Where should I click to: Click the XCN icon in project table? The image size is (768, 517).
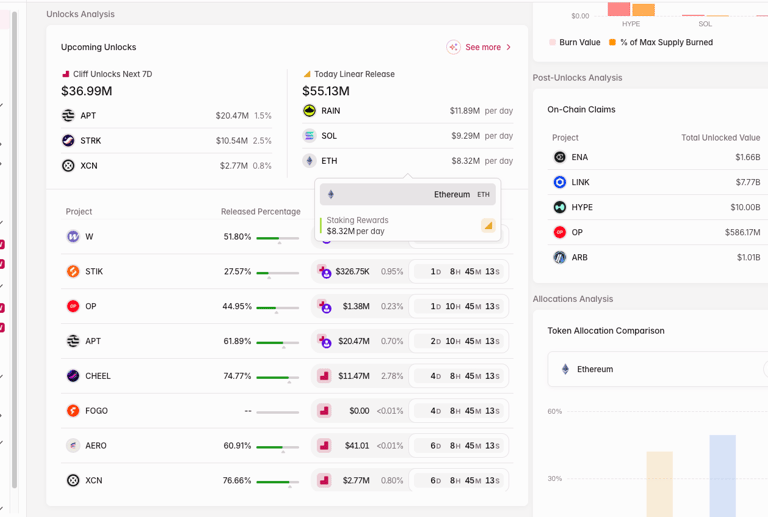73,480
